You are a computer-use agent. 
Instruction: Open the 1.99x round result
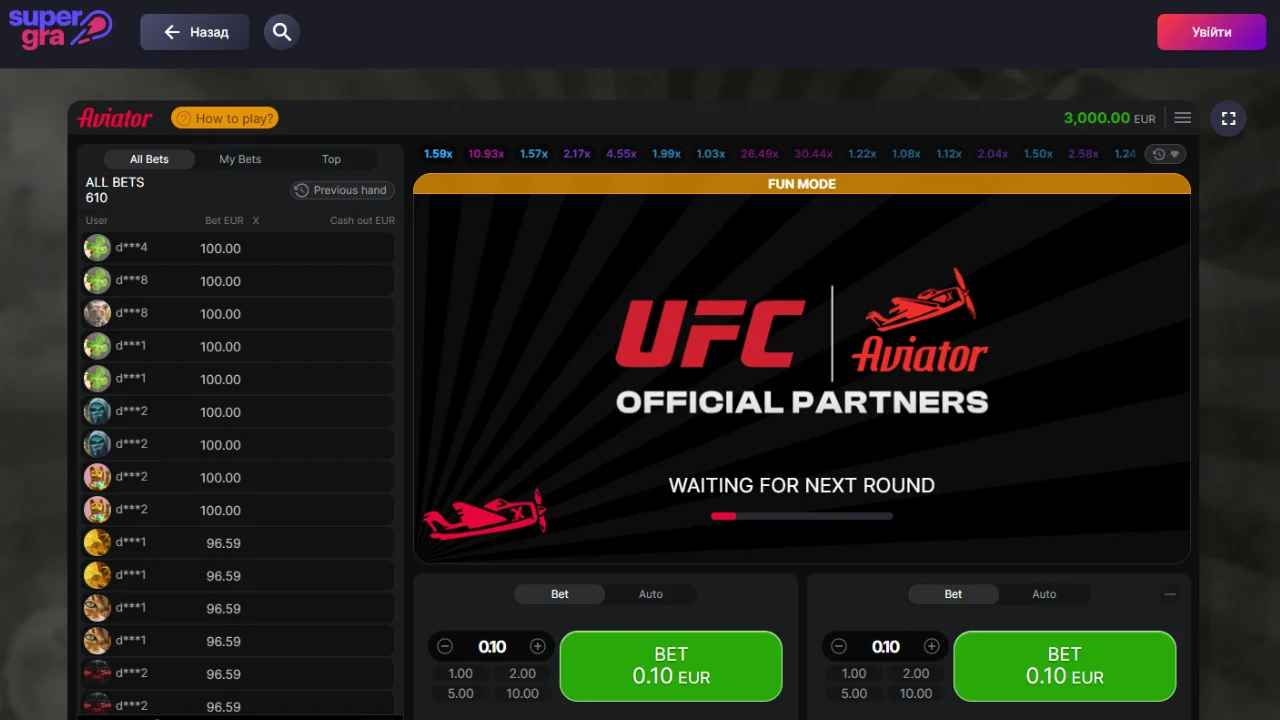click(666, 154)
